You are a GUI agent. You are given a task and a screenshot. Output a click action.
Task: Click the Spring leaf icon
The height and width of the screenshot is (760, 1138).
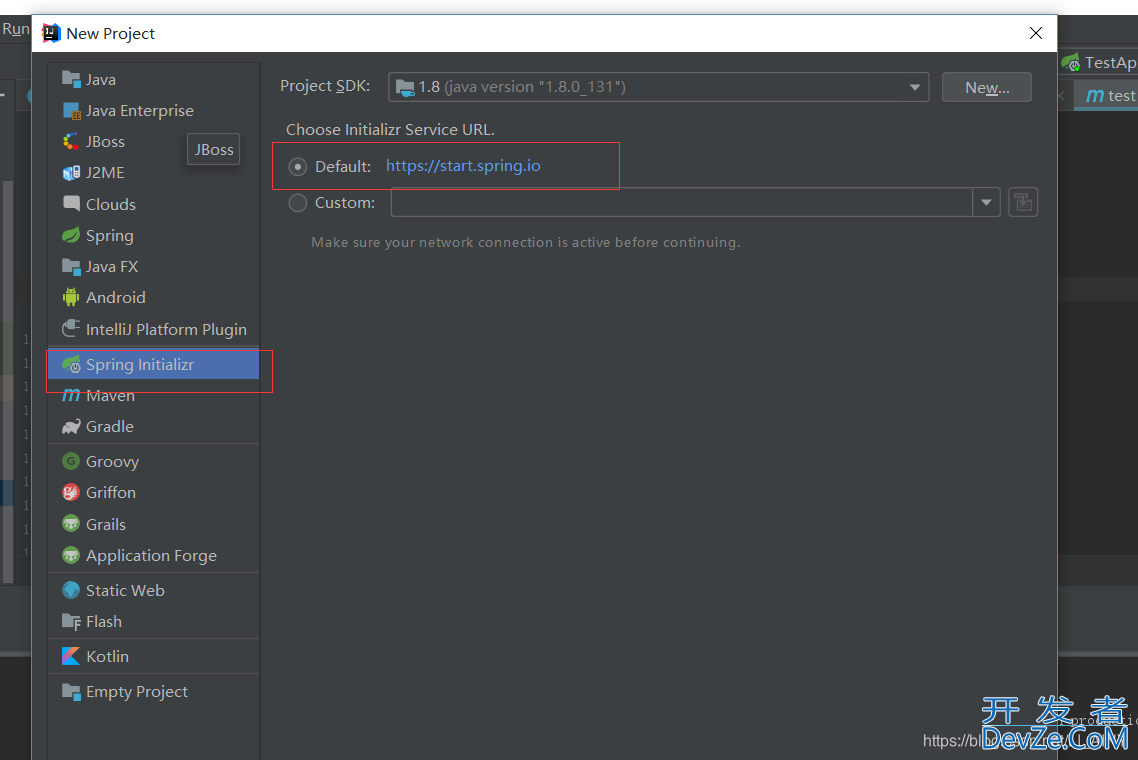(x=71, y=235)
